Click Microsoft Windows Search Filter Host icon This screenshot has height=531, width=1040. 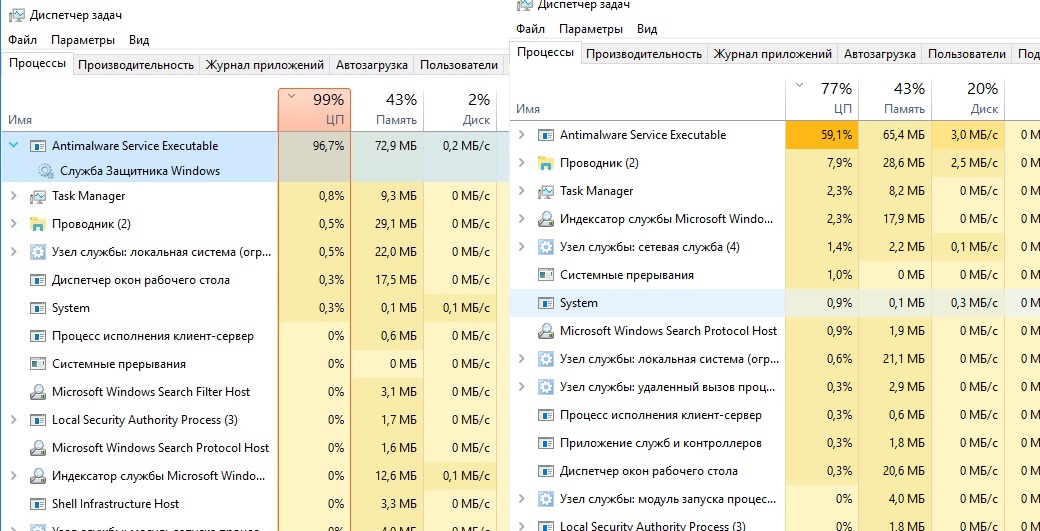point(38,392)
